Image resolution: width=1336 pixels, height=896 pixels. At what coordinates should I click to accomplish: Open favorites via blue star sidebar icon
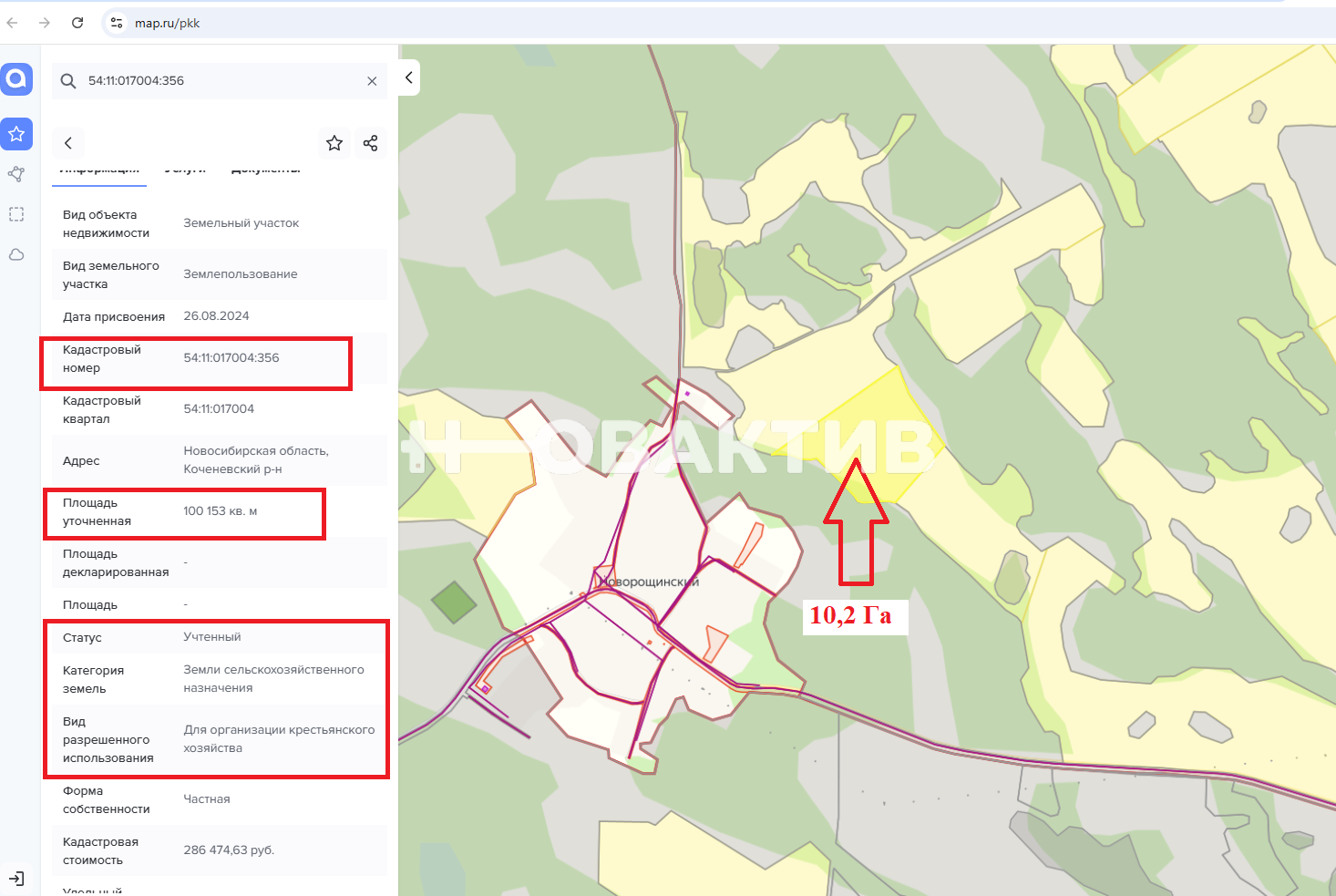tap(16, 134)
